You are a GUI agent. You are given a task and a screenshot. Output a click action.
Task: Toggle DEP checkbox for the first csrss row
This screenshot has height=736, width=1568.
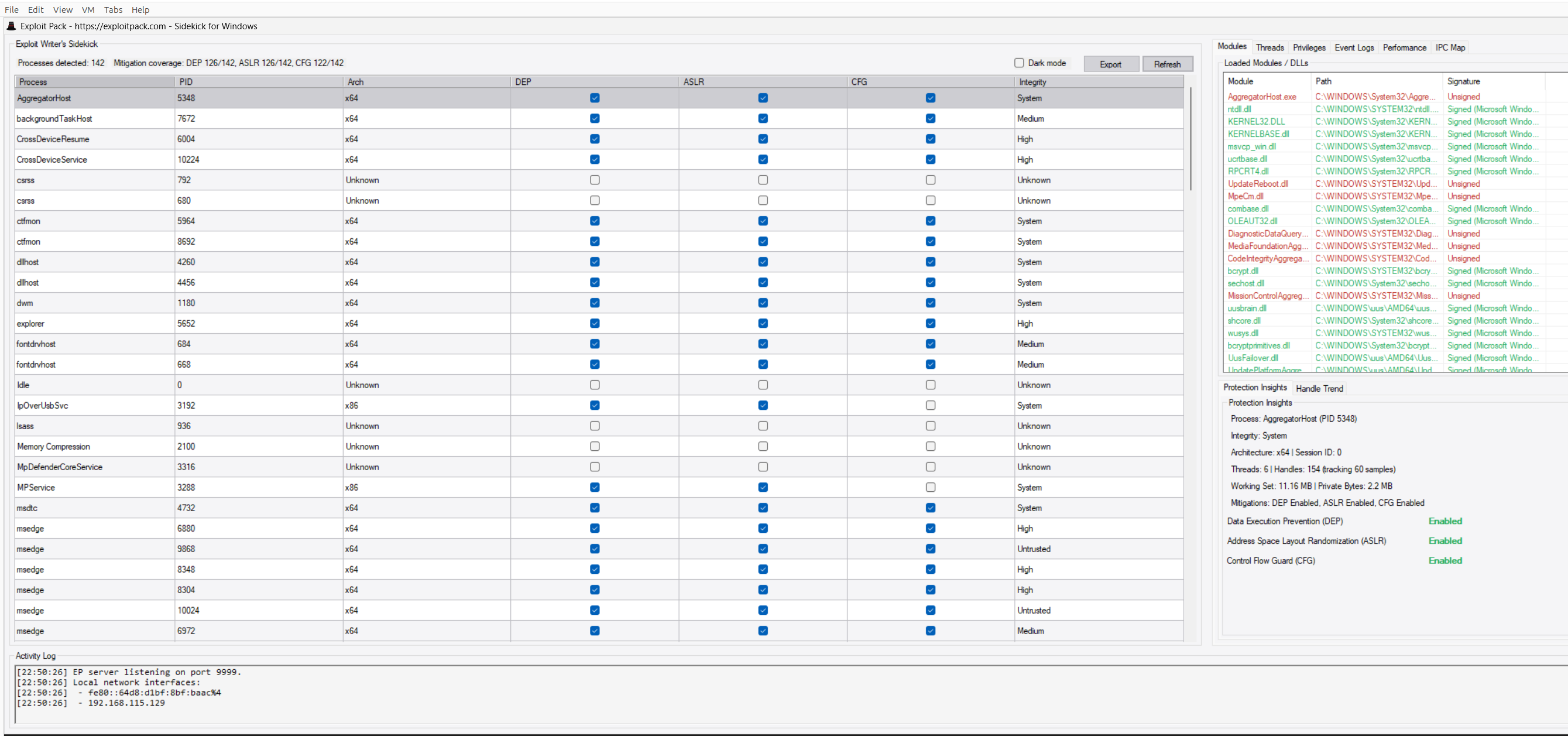click(x=595, y=180)
